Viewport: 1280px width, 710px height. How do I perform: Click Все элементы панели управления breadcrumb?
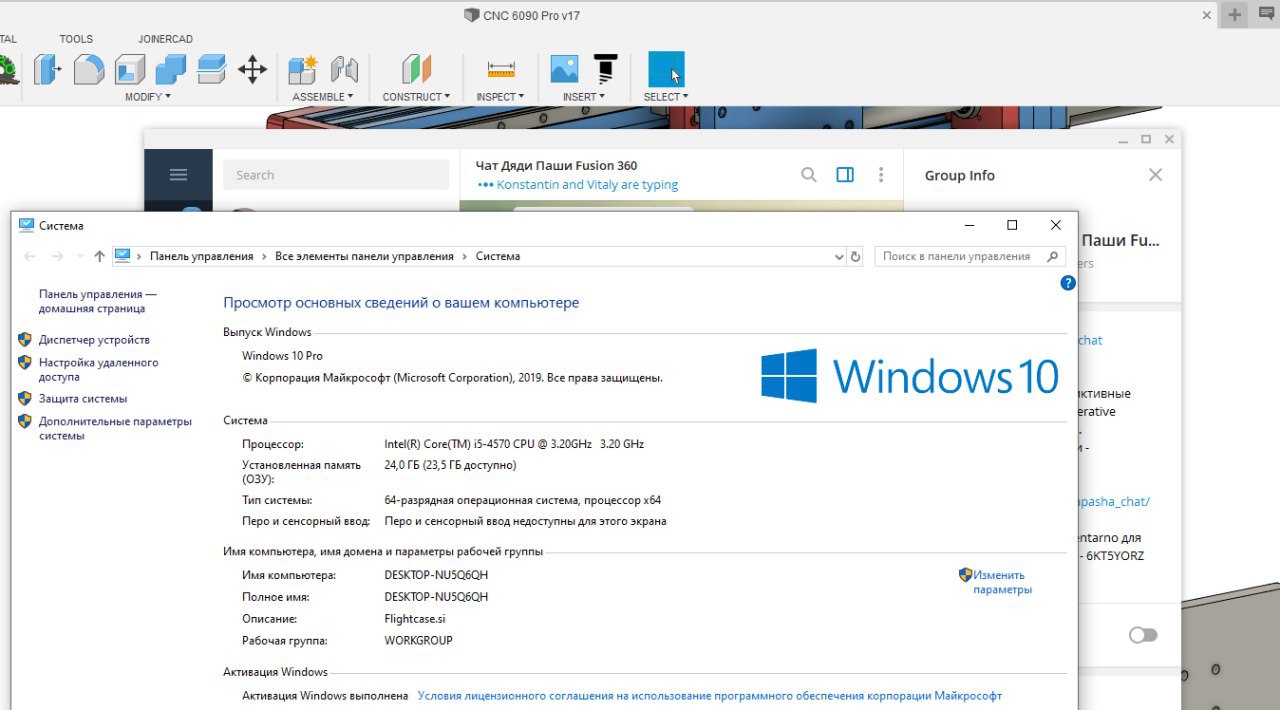click(364, 256)
